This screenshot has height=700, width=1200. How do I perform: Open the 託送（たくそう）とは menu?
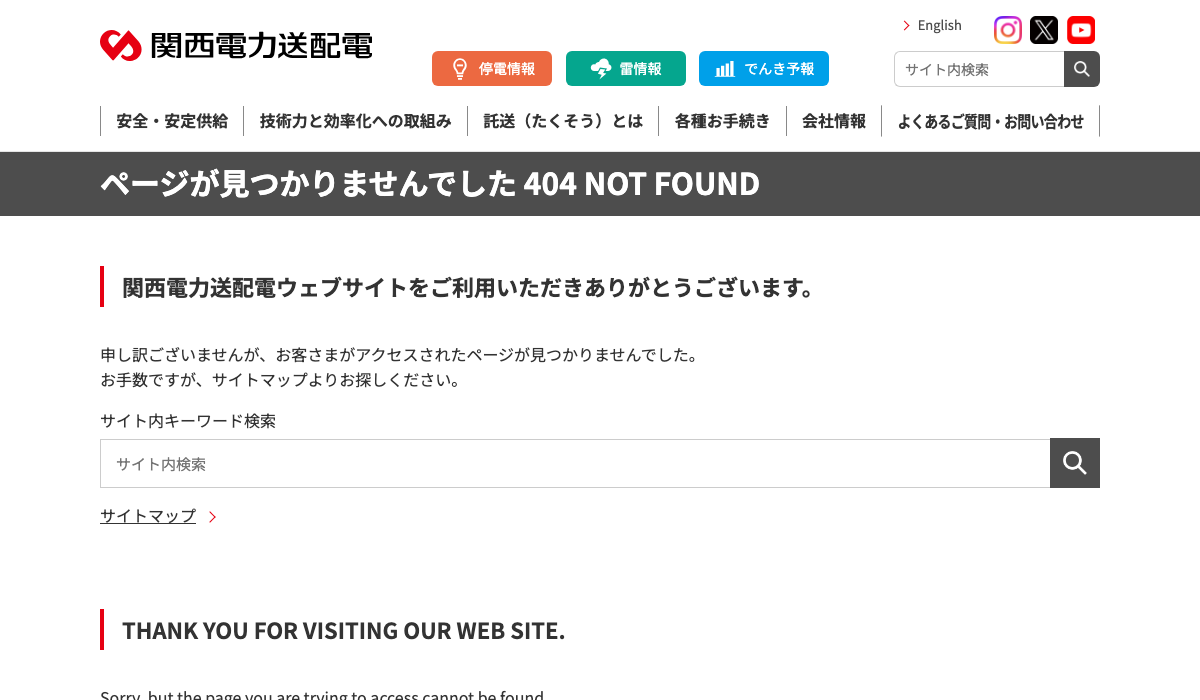[x=563, y=121]
